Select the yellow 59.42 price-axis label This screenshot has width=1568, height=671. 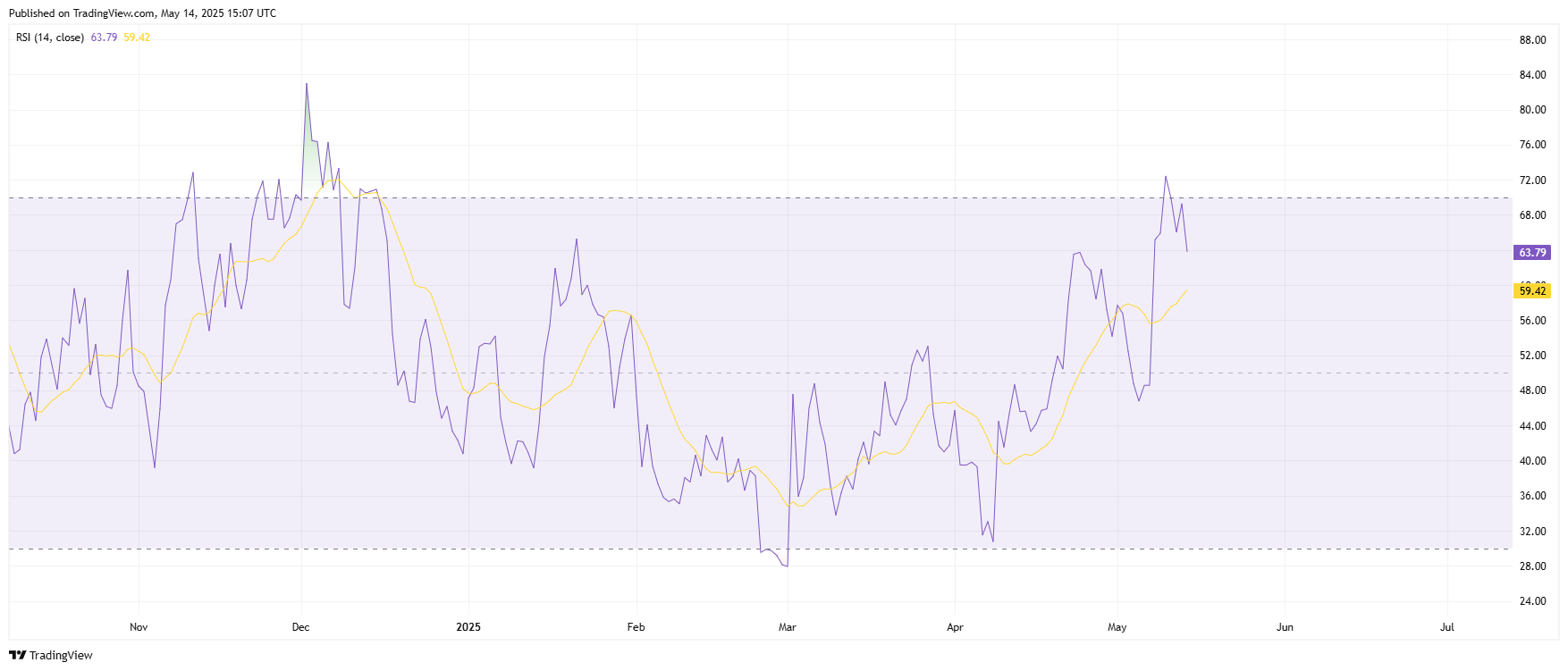[1532, 291]
